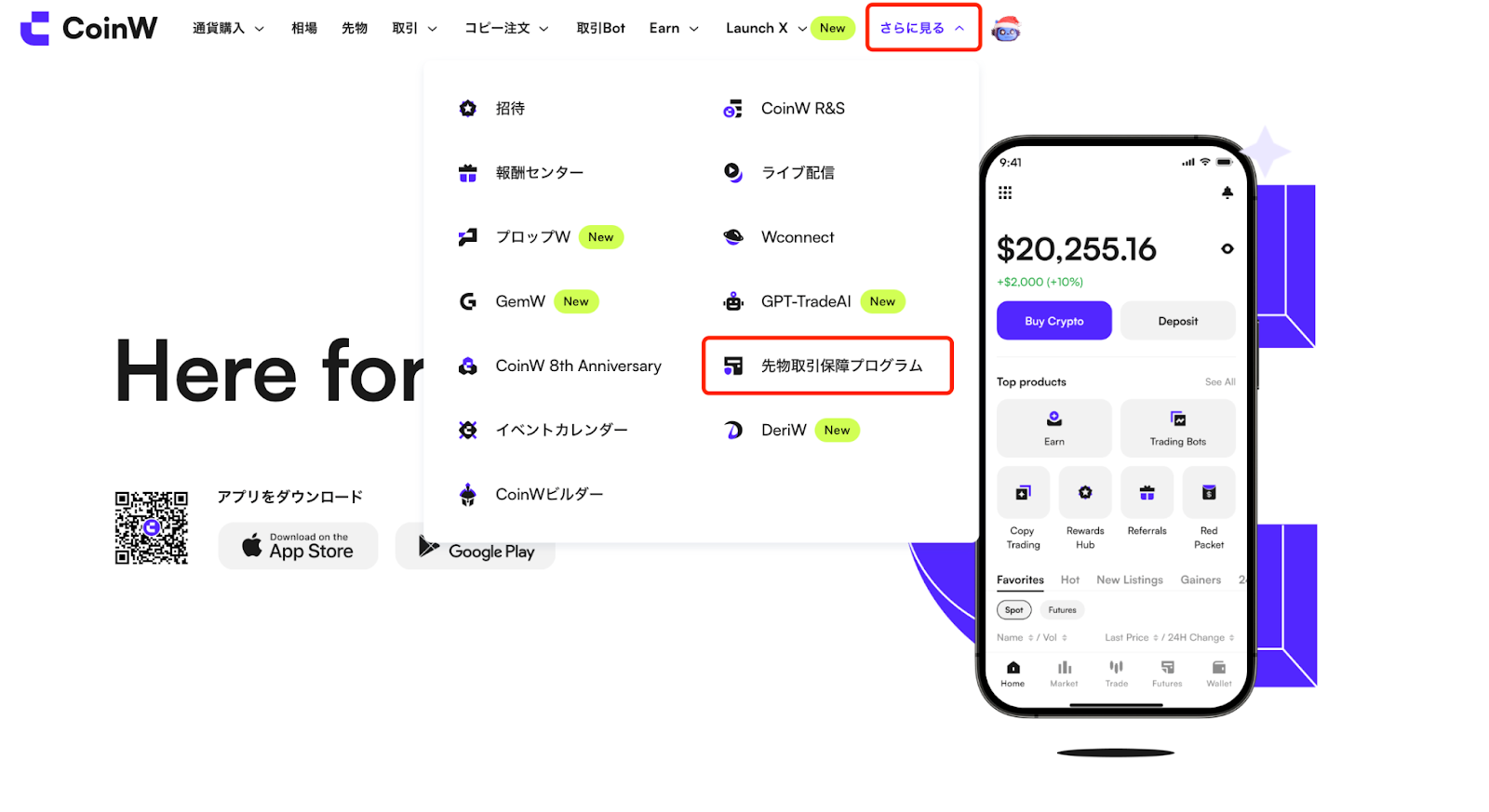Click the Wconnect planet icon
Image resolution: width=1489 pixels, height=812 pixels.
(x=733, y=237)
